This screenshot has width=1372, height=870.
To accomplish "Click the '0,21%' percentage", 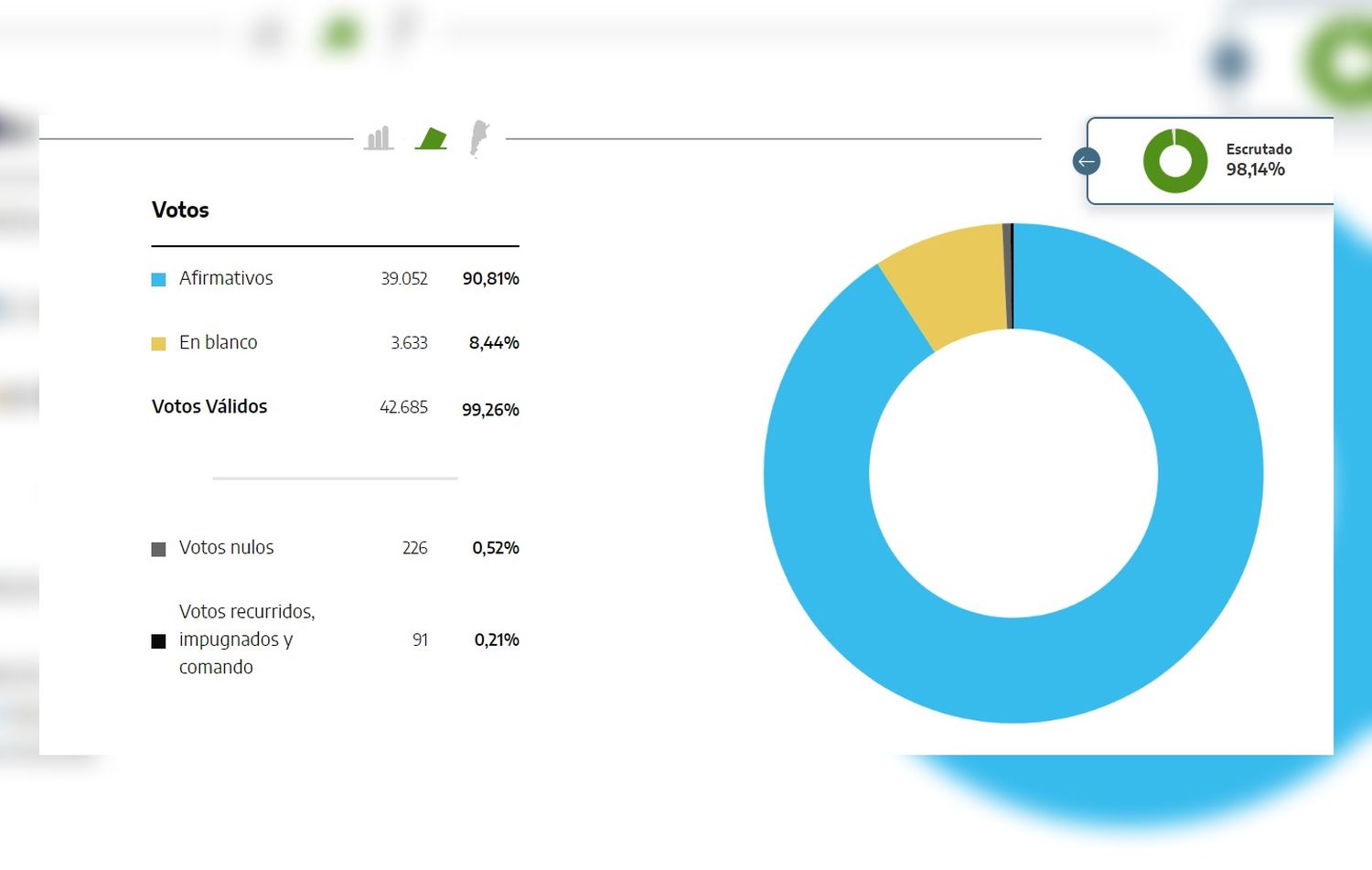I will coord(497,639).
